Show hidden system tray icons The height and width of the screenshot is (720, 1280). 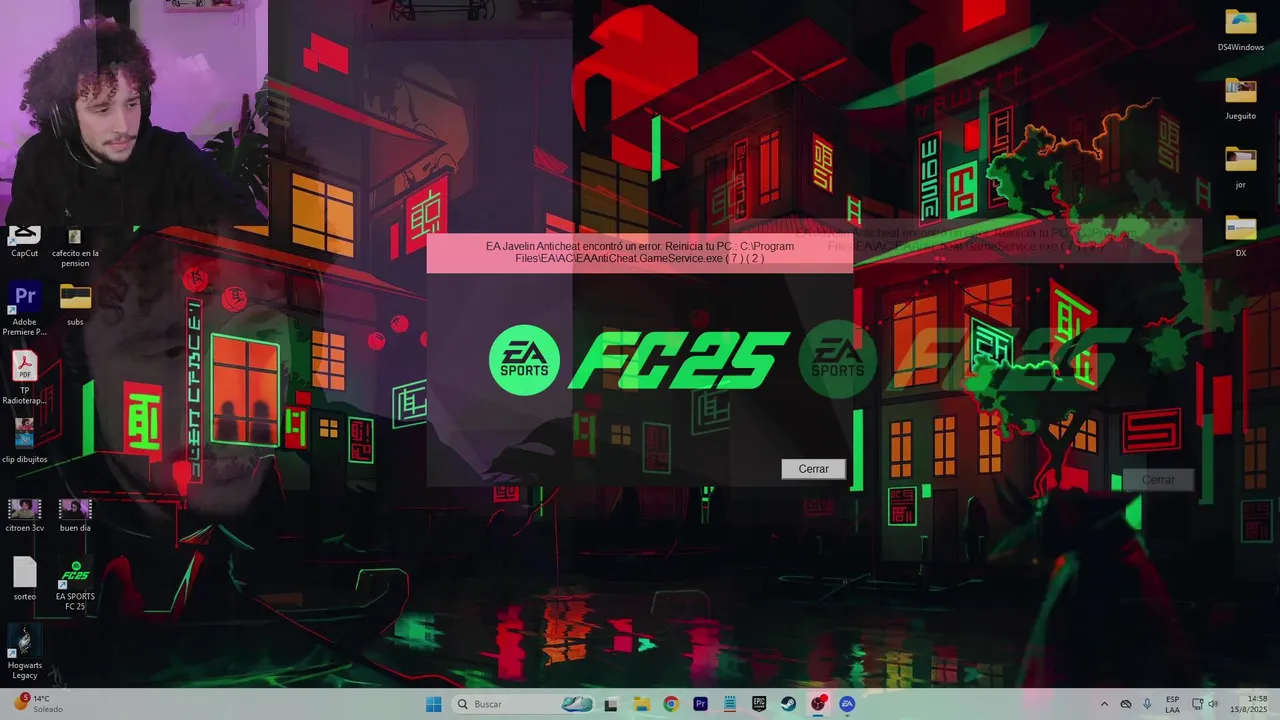point(1104,704)
